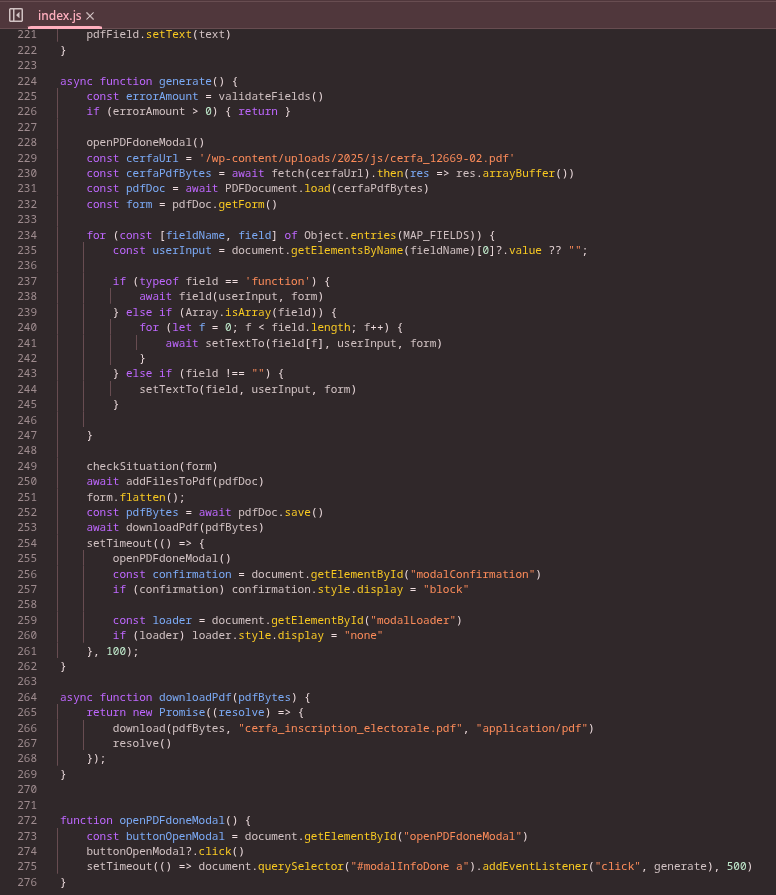Screen dimensions: 776x895
Task: Click 'setTextTo' call on line 241
Action: [x=235, y=343]
